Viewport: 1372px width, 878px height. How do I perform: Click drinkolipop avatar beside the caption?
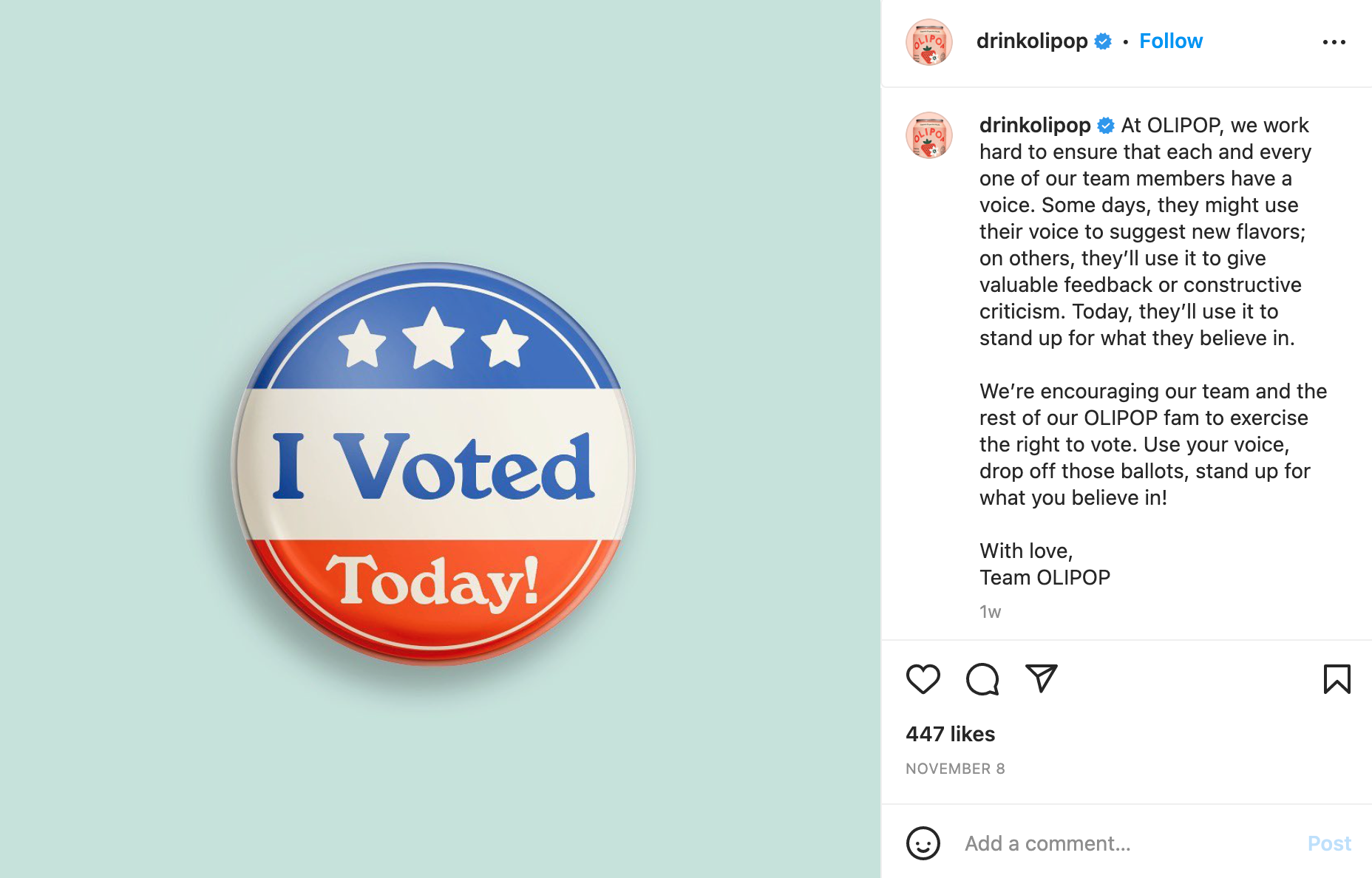pos(929,135)
